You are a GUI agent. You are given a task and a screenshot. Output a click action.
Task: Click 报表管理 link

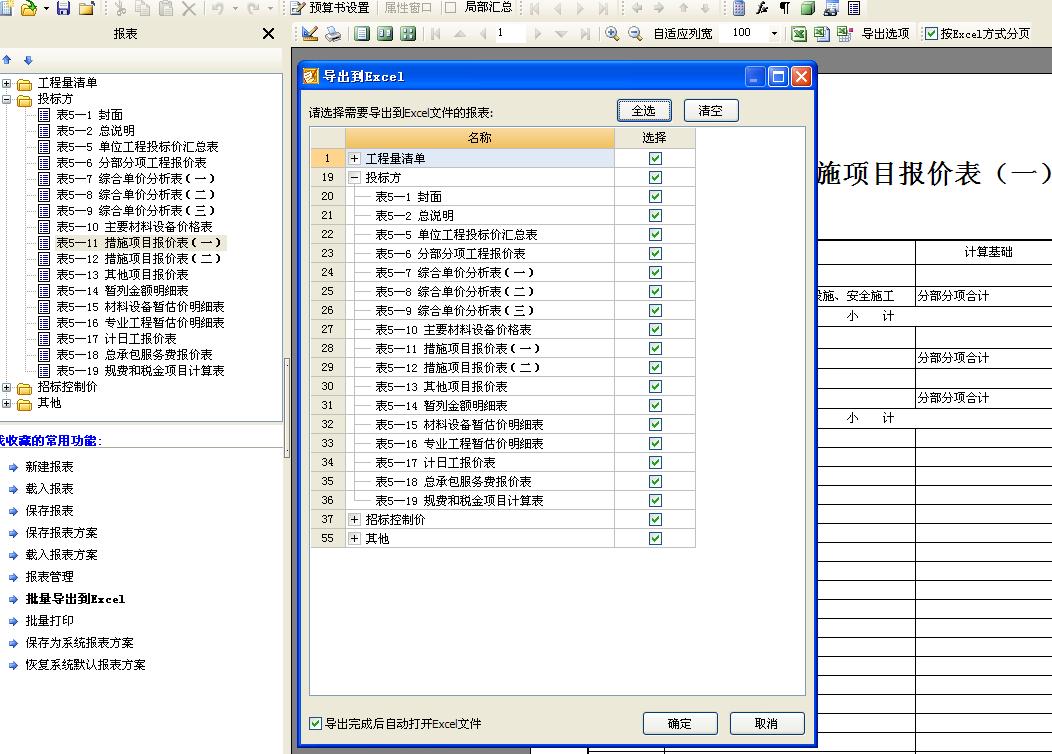tap(50, 576)
